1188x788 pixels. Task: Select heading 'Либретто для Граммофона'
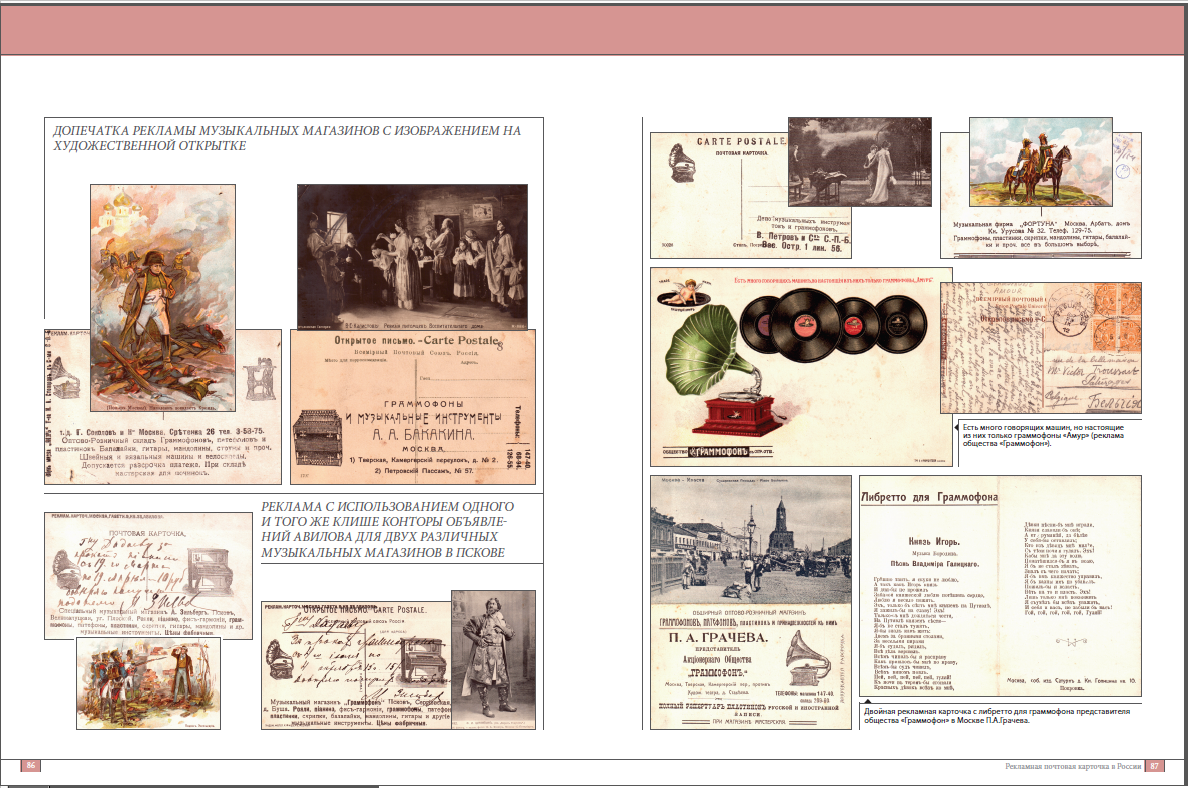point(930,497)
